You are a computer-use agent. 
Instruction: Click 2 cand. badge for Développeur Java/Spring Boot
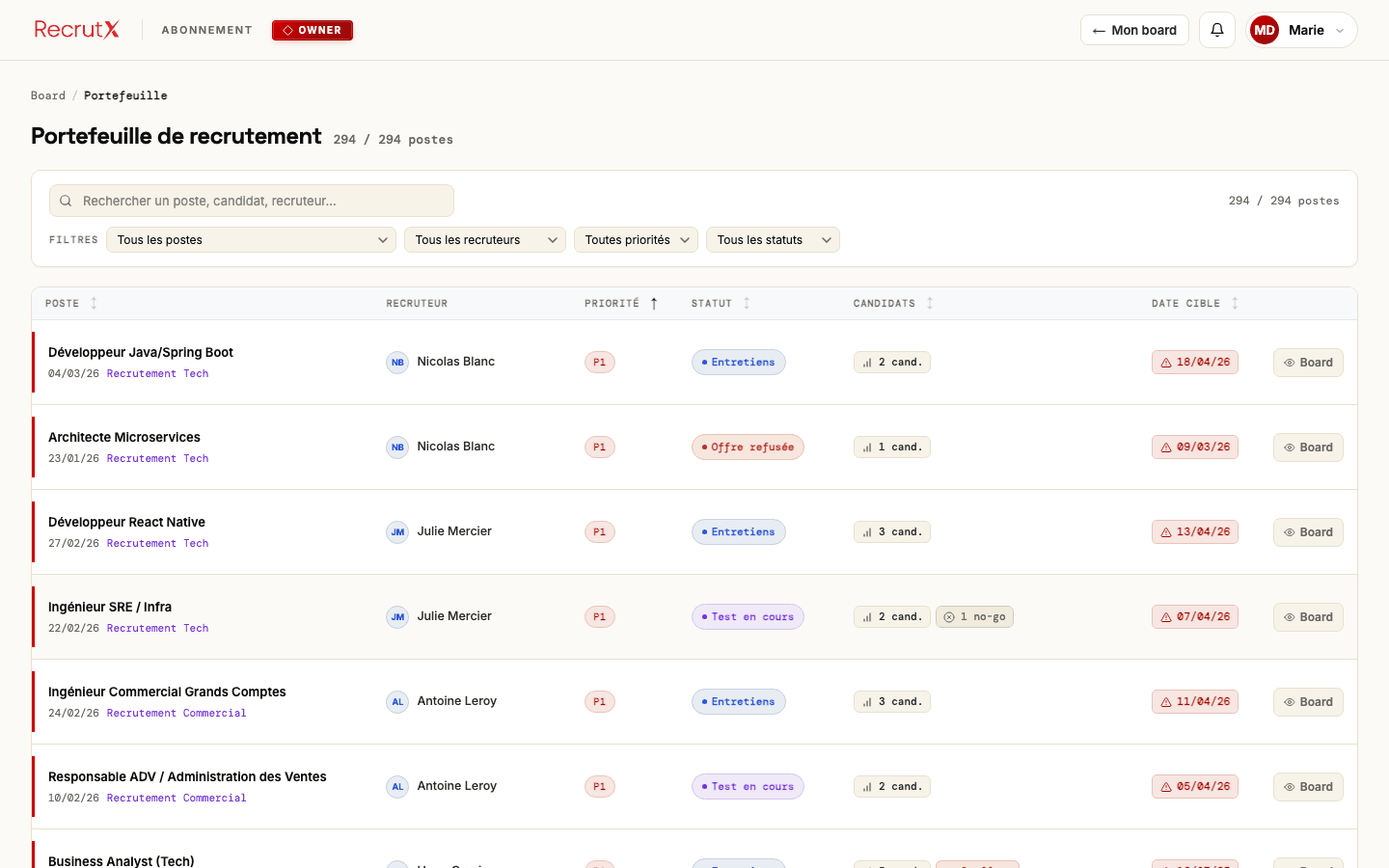[892, 363]
